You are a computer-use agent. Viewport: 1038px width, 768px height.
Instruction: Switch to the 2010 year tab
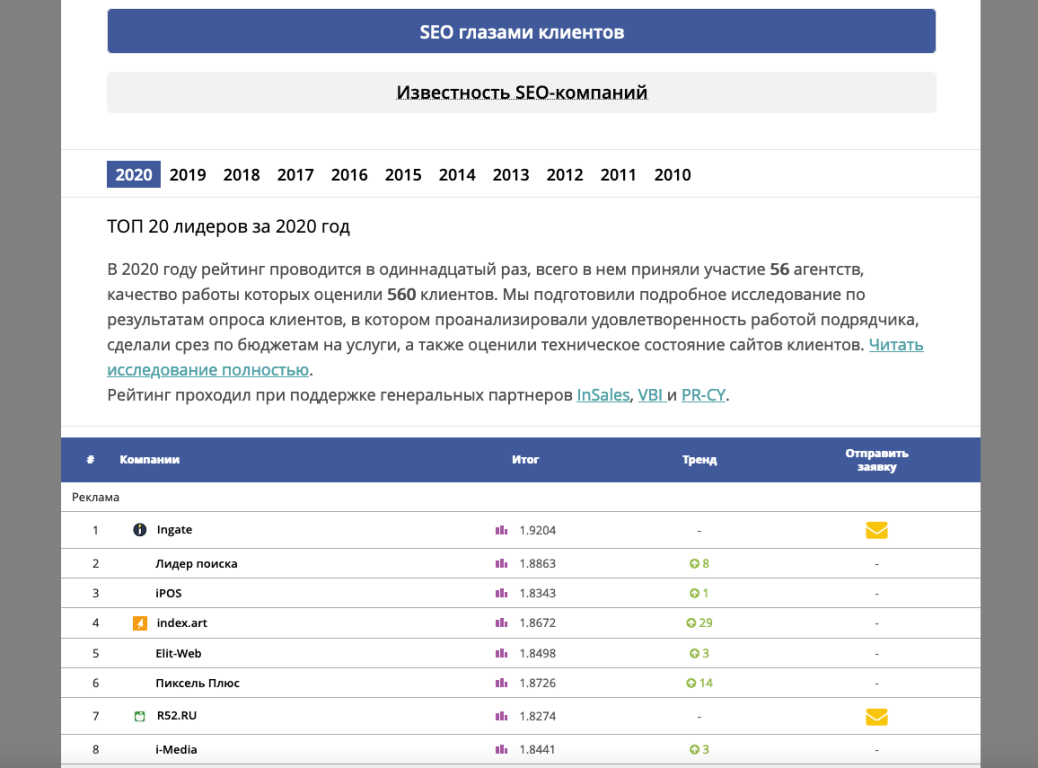coord(673,175)
